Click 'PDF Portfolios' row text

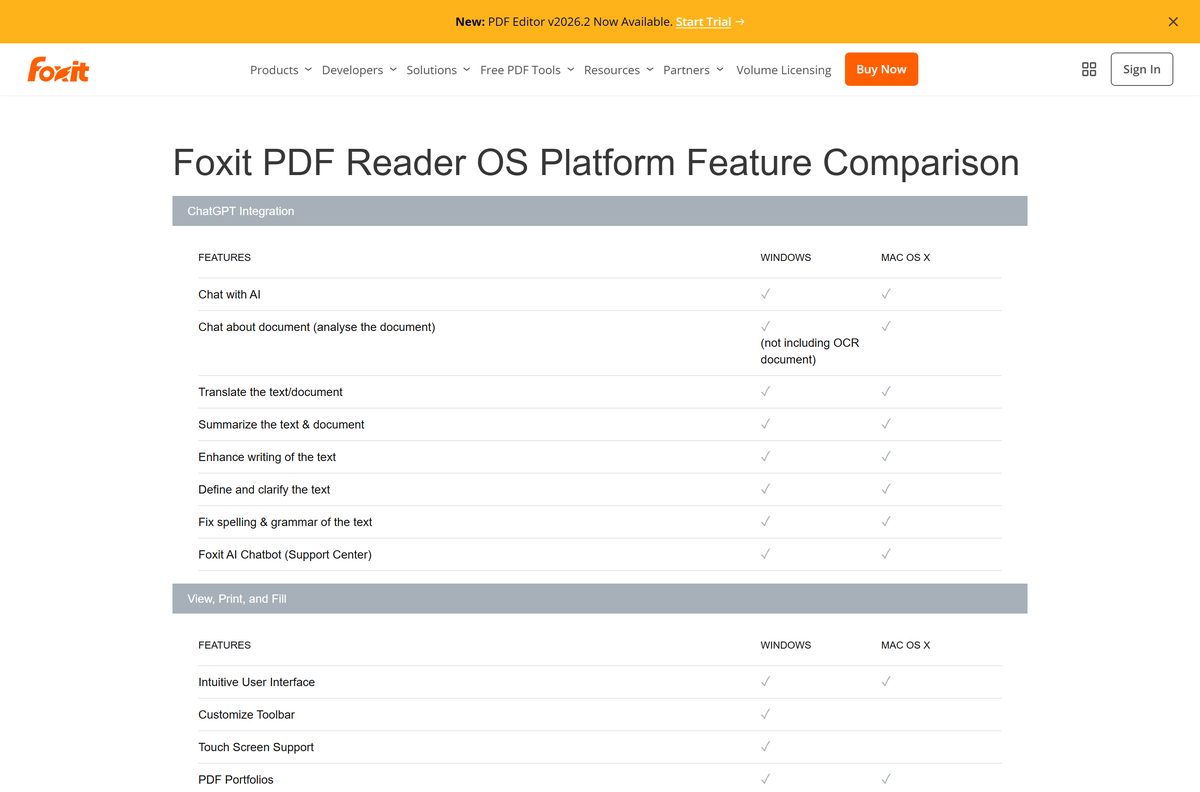coord(236,779)
